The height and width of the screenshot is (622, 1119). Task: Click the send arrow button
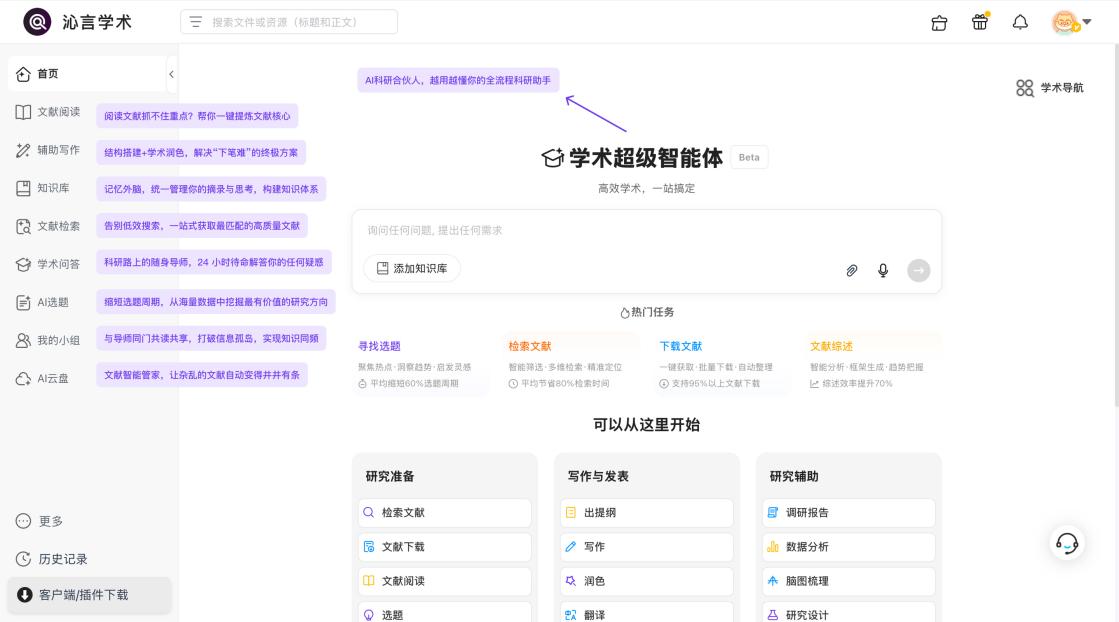click(x=918, y=270)
